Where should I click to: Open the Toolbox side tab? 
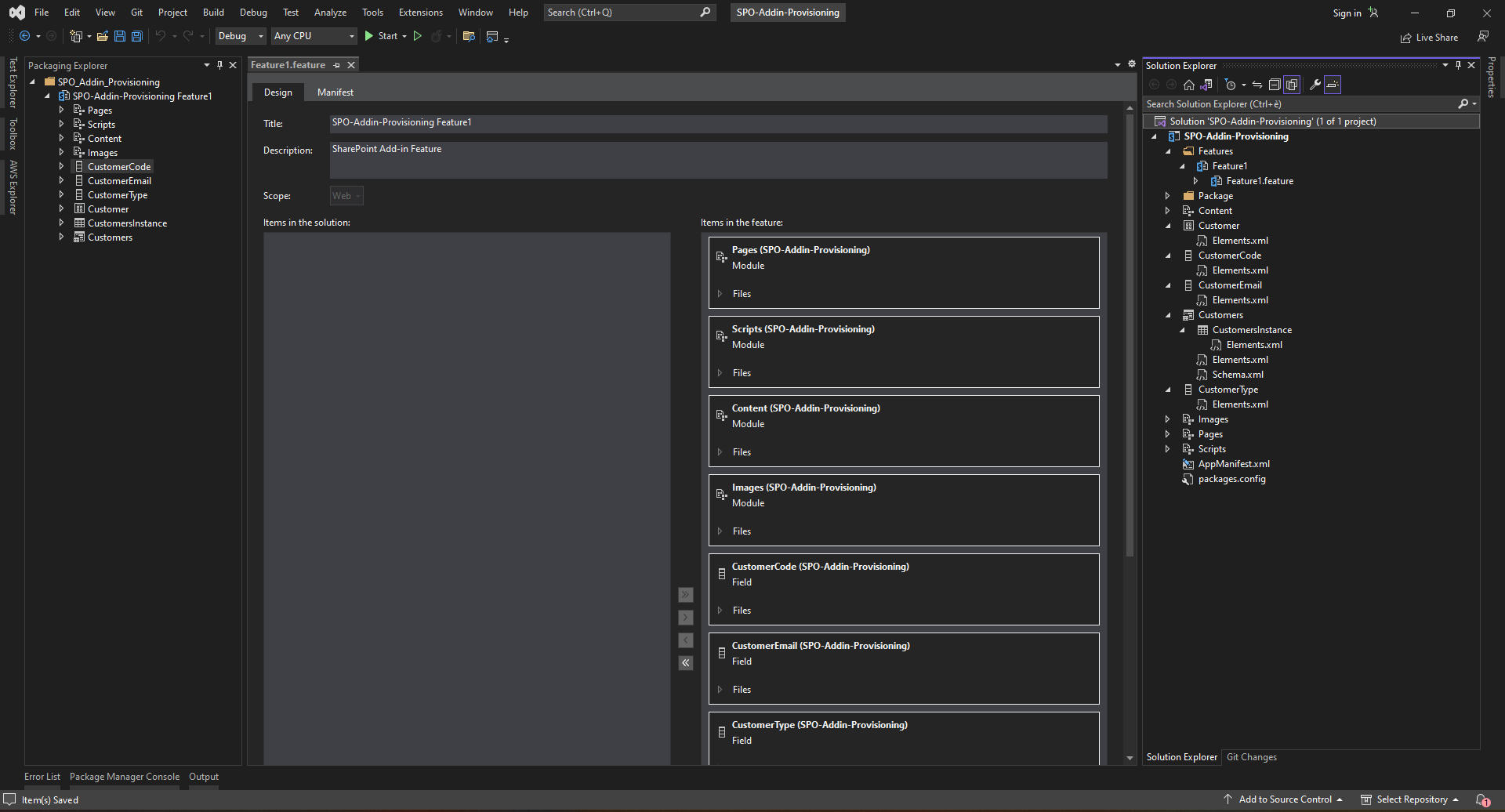(13, 134)
